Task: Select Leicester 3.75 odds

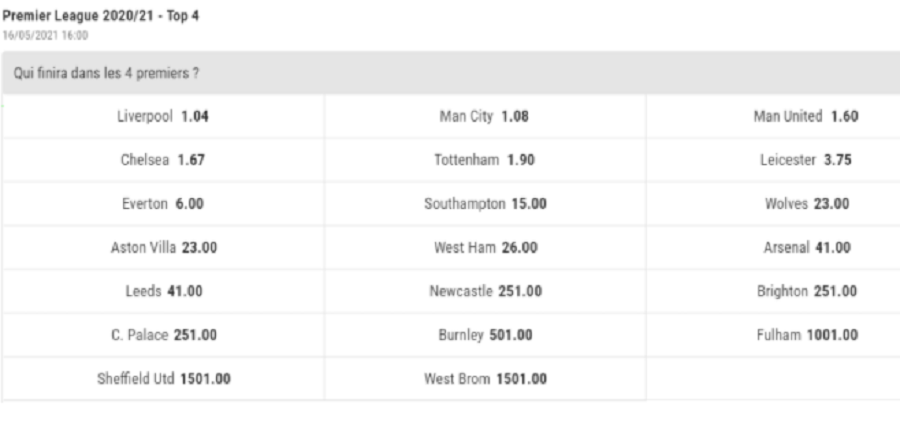Action: click(x=806, y=159)
